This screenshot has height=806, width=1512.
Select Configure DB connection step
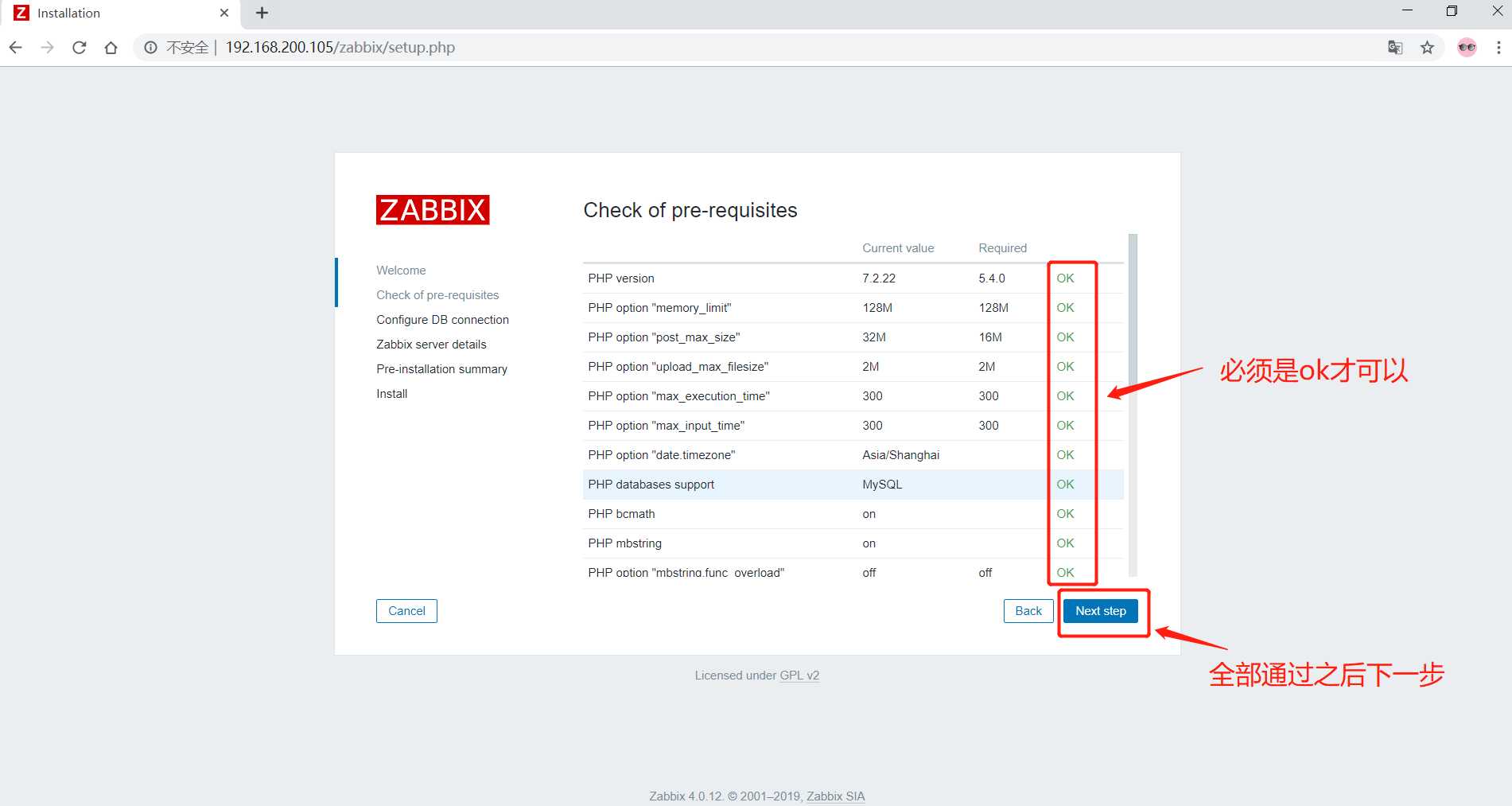442,320
